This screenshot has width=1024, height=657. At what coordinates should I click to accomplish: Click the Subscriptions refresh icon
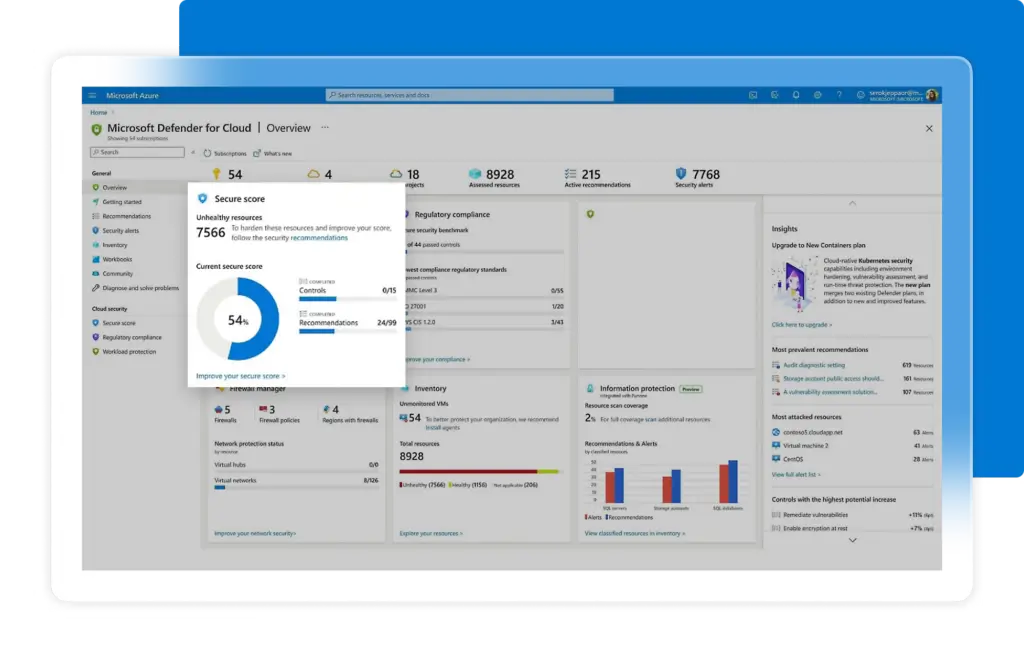pos(207,153)
